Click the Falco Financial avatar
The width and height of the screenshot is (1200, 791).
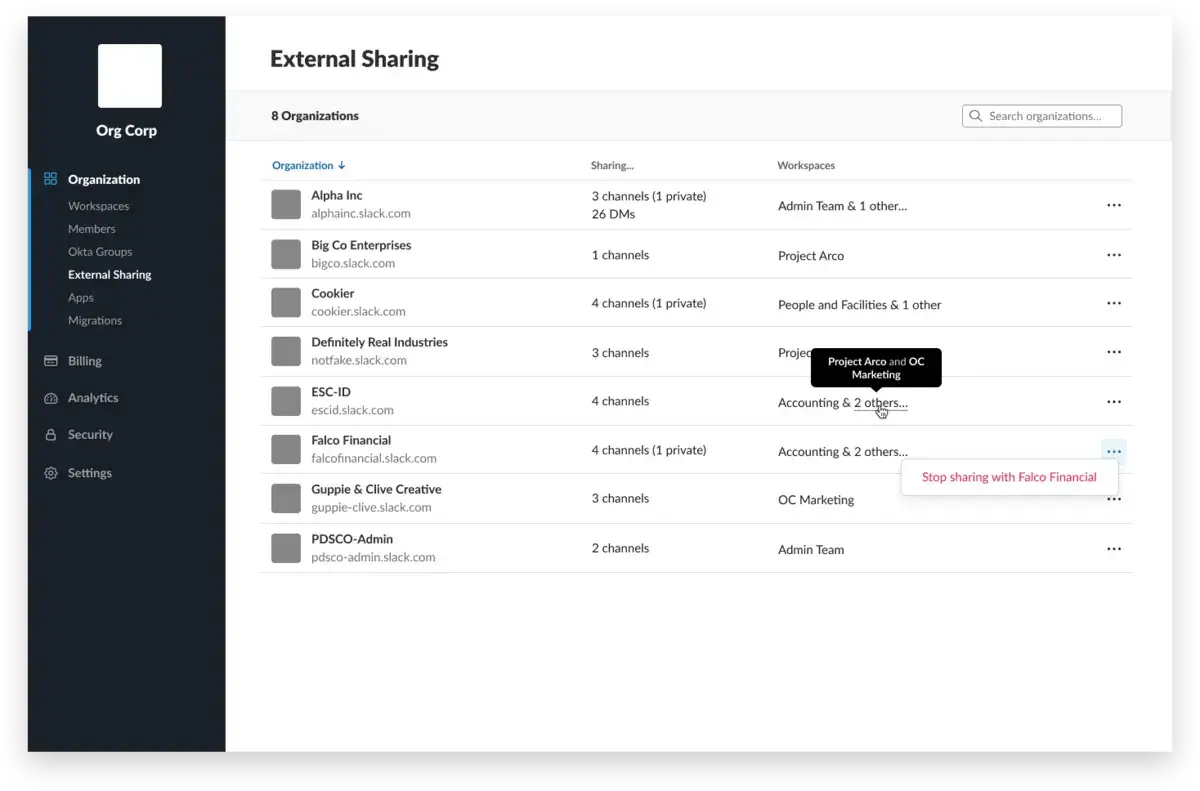(x=286, y=449)
